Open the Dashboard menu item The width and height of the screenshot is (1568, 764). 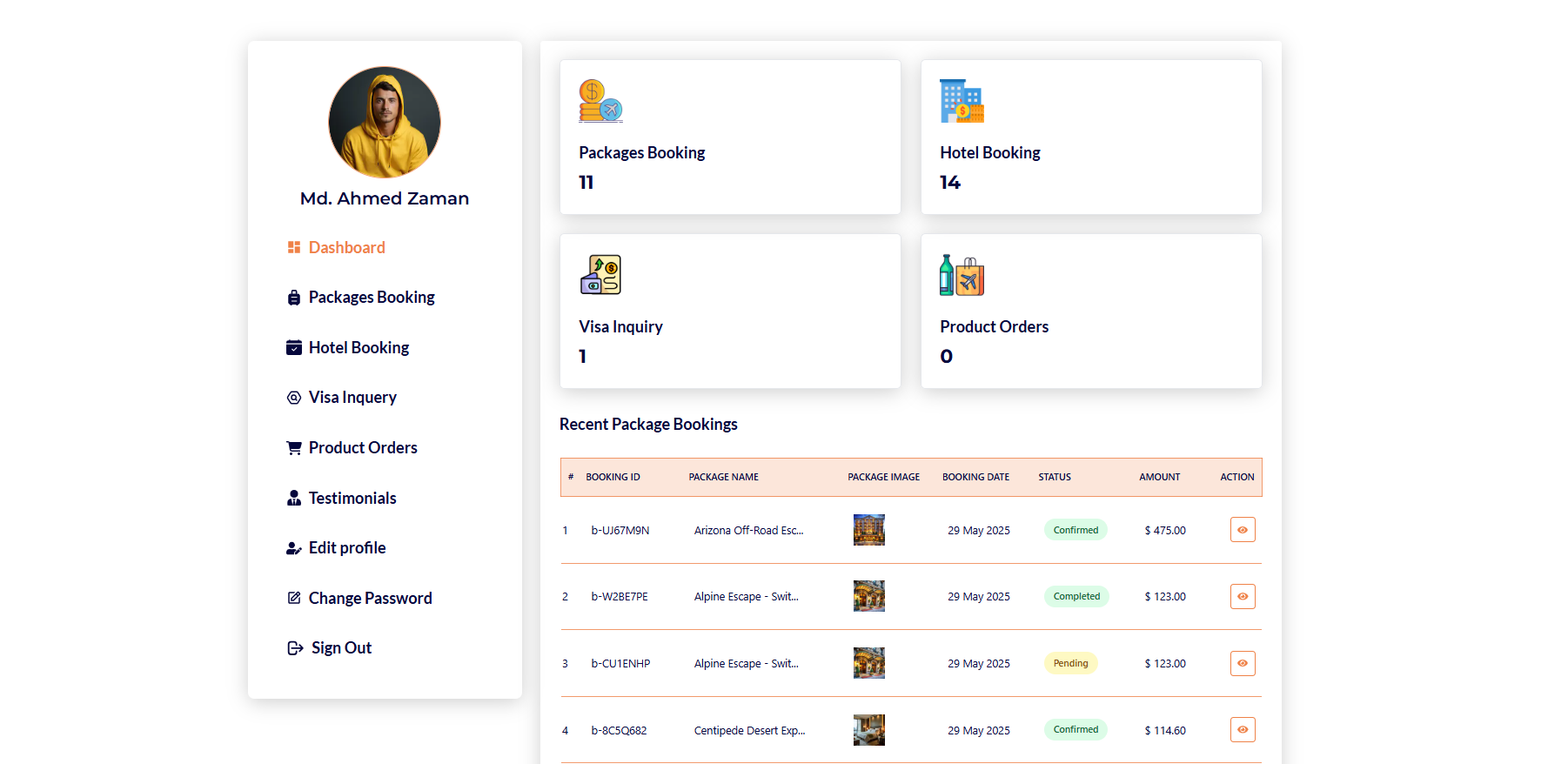(346, 247)
